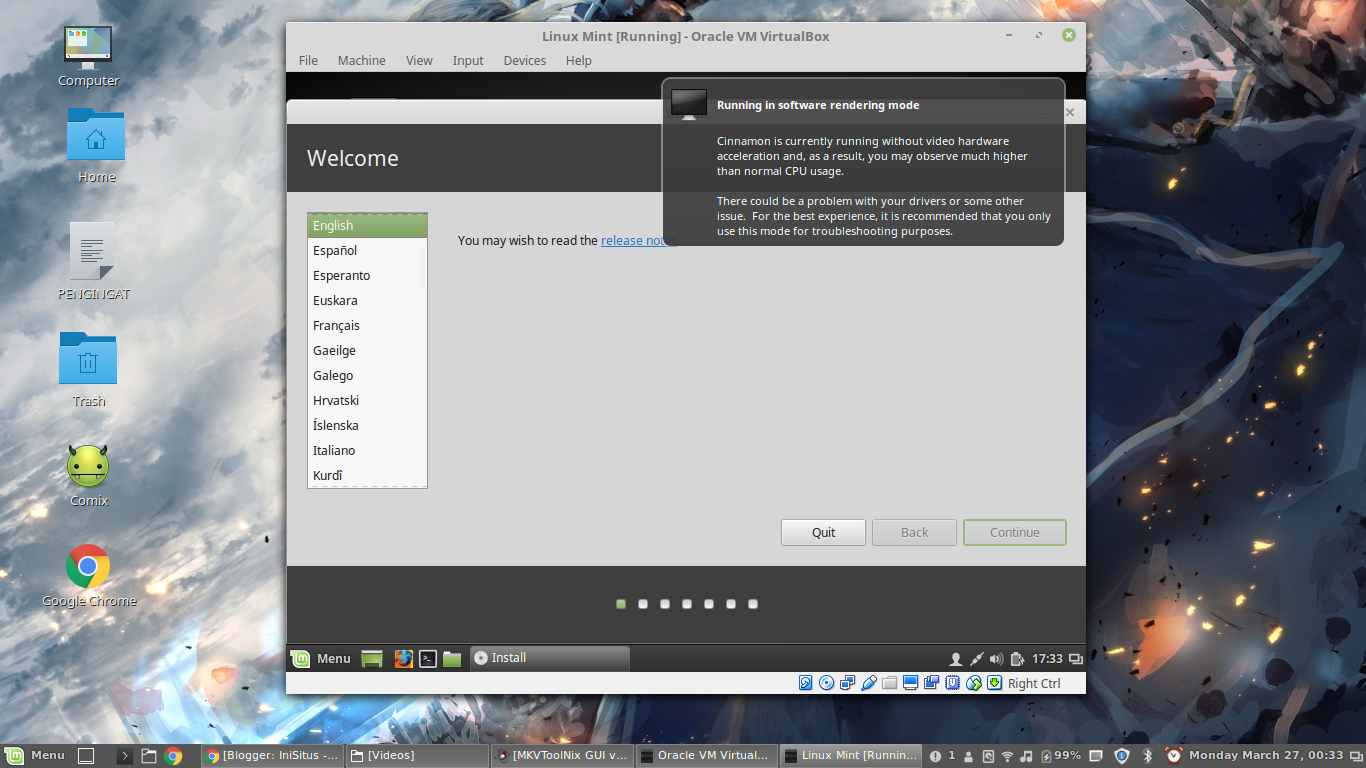Switch to Install window in guest taskbar

[x=550, y=658]
